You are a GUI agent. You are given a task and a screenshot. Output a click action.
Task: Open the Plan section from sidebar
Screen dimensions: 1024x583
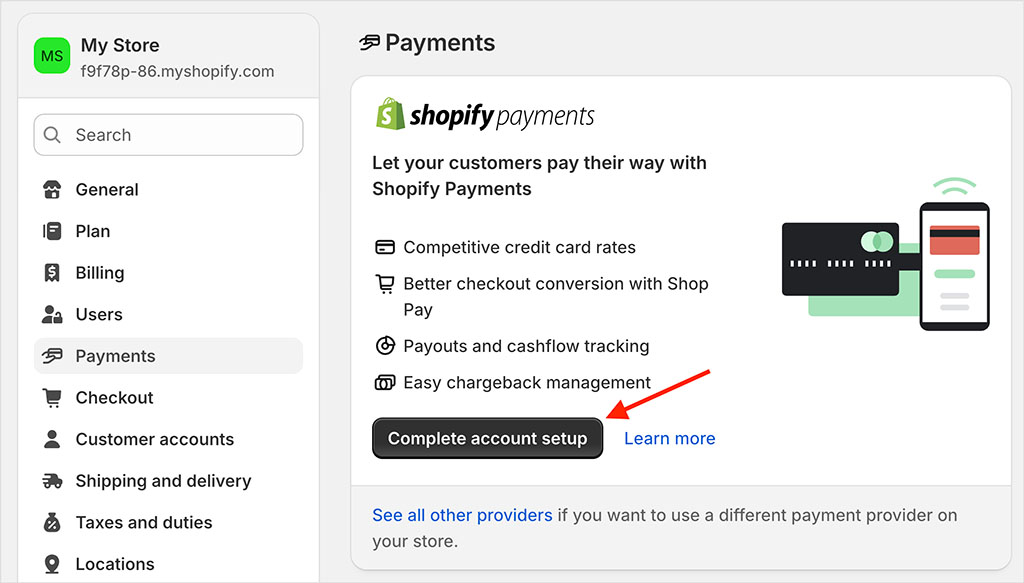pos(92,231)
